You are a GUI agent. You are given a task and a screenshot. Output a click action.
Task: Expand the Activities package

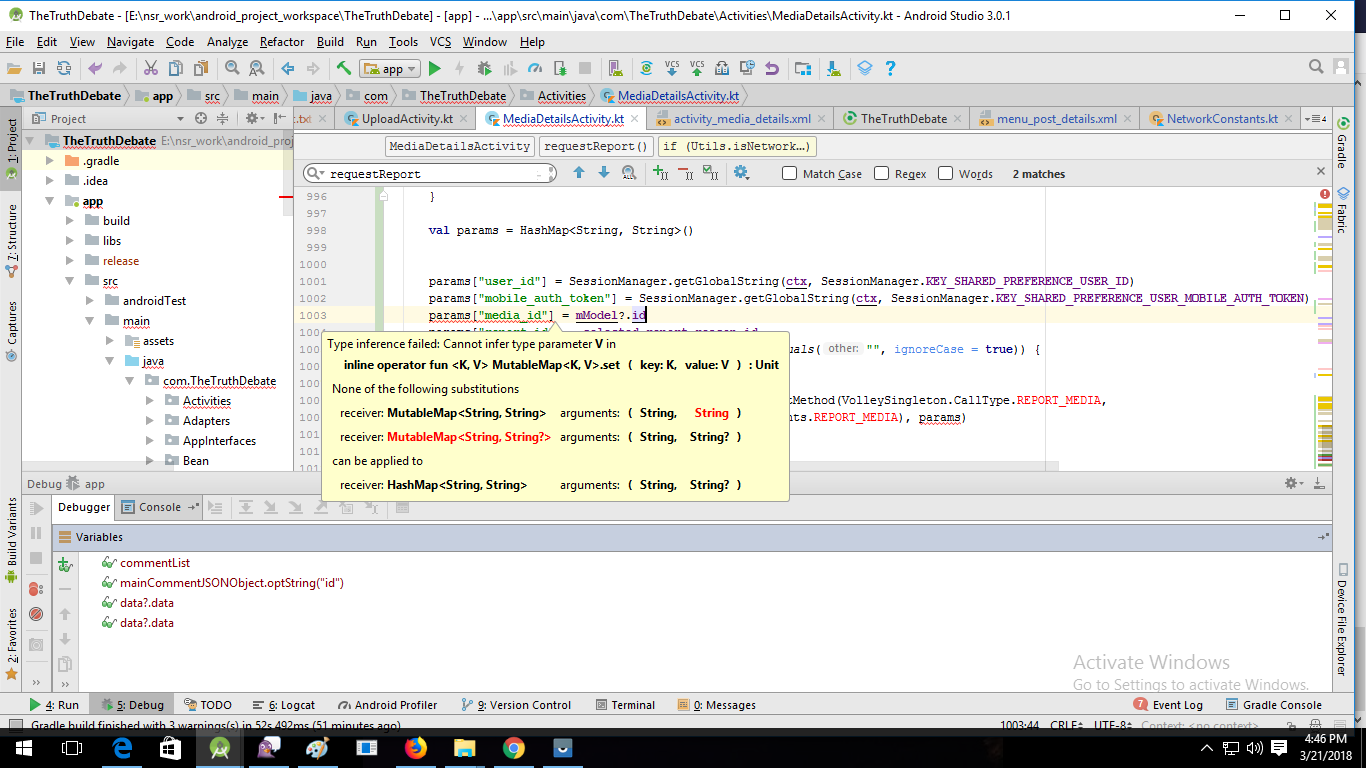(149, 401)
